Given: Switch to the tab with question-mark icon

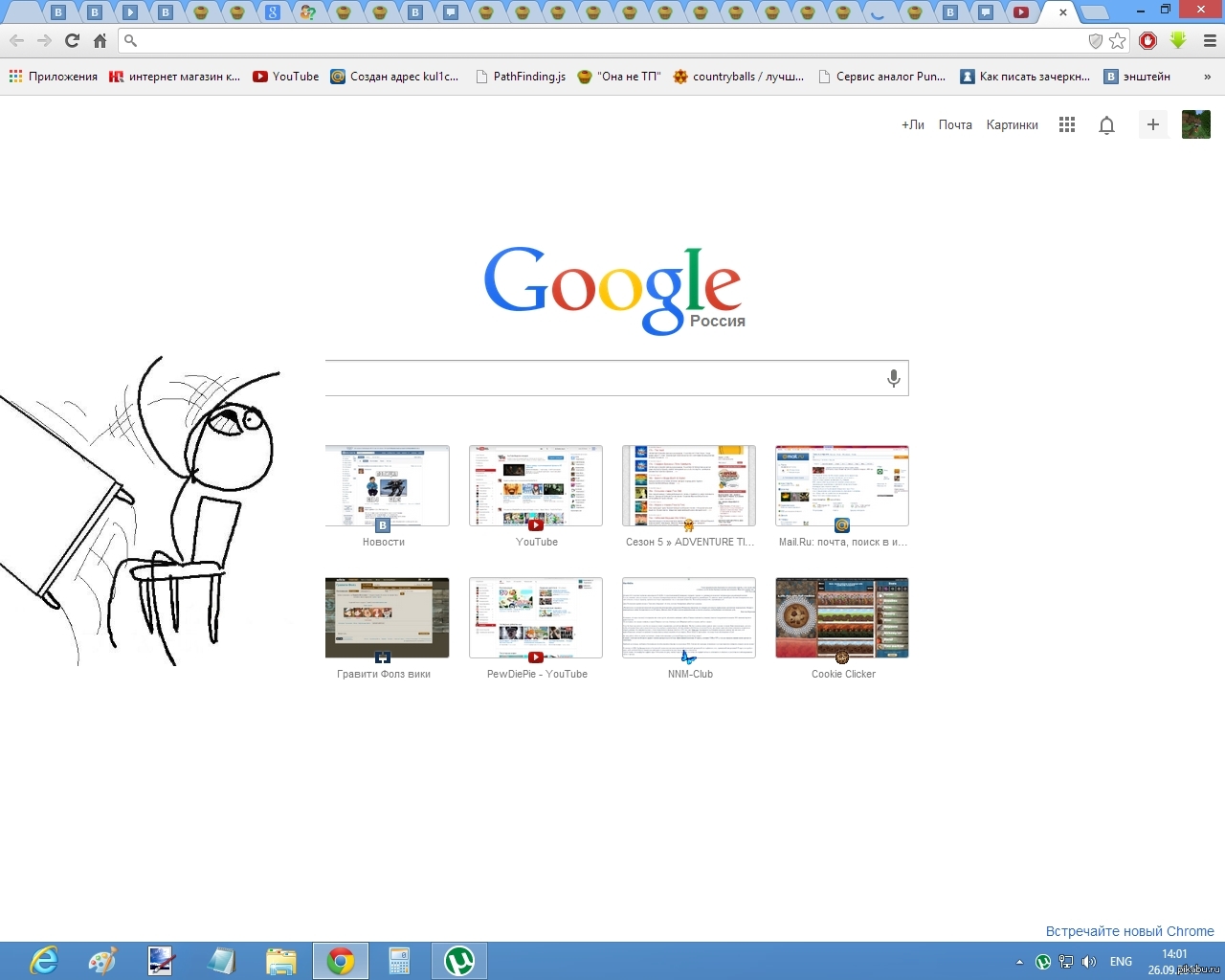Looking at the screenshot, I should (x=308, y=12).
